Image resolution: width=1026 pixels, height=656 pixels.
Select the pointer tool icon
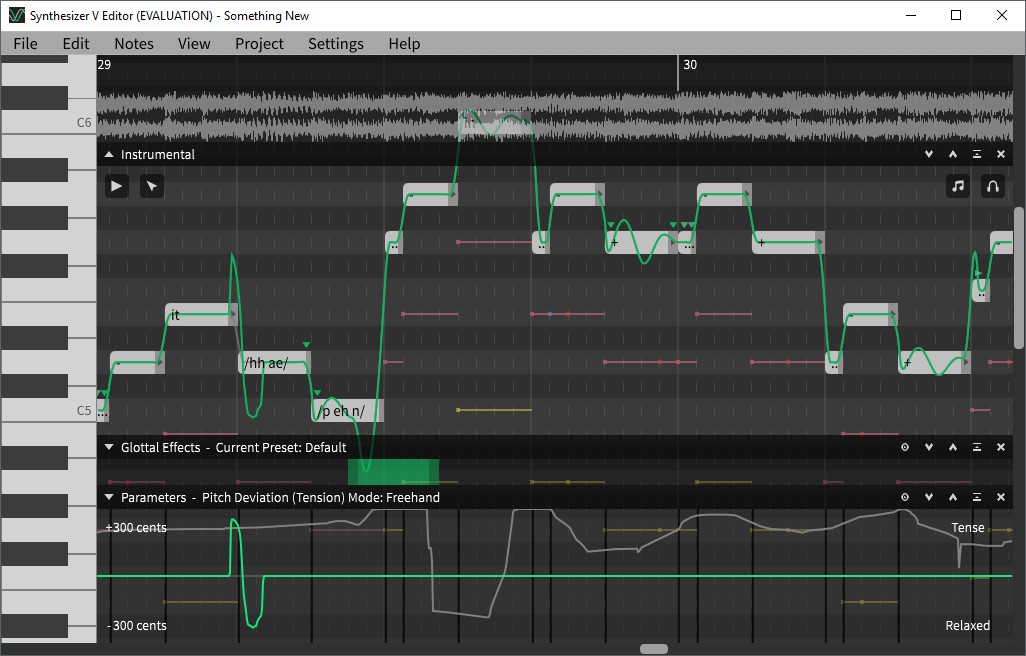(x=151, y=186)
